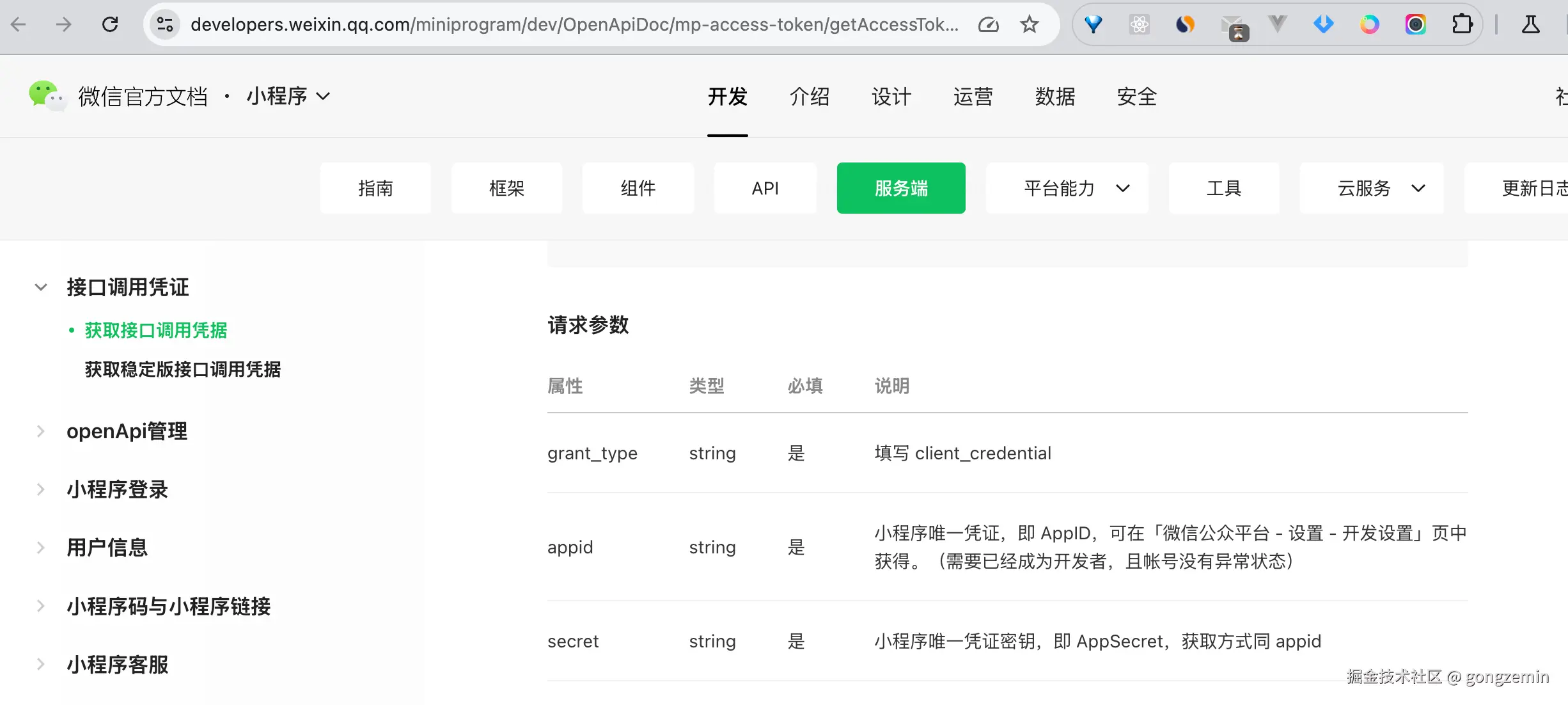Open the Extensions puzzle icon

(1462, 25)
